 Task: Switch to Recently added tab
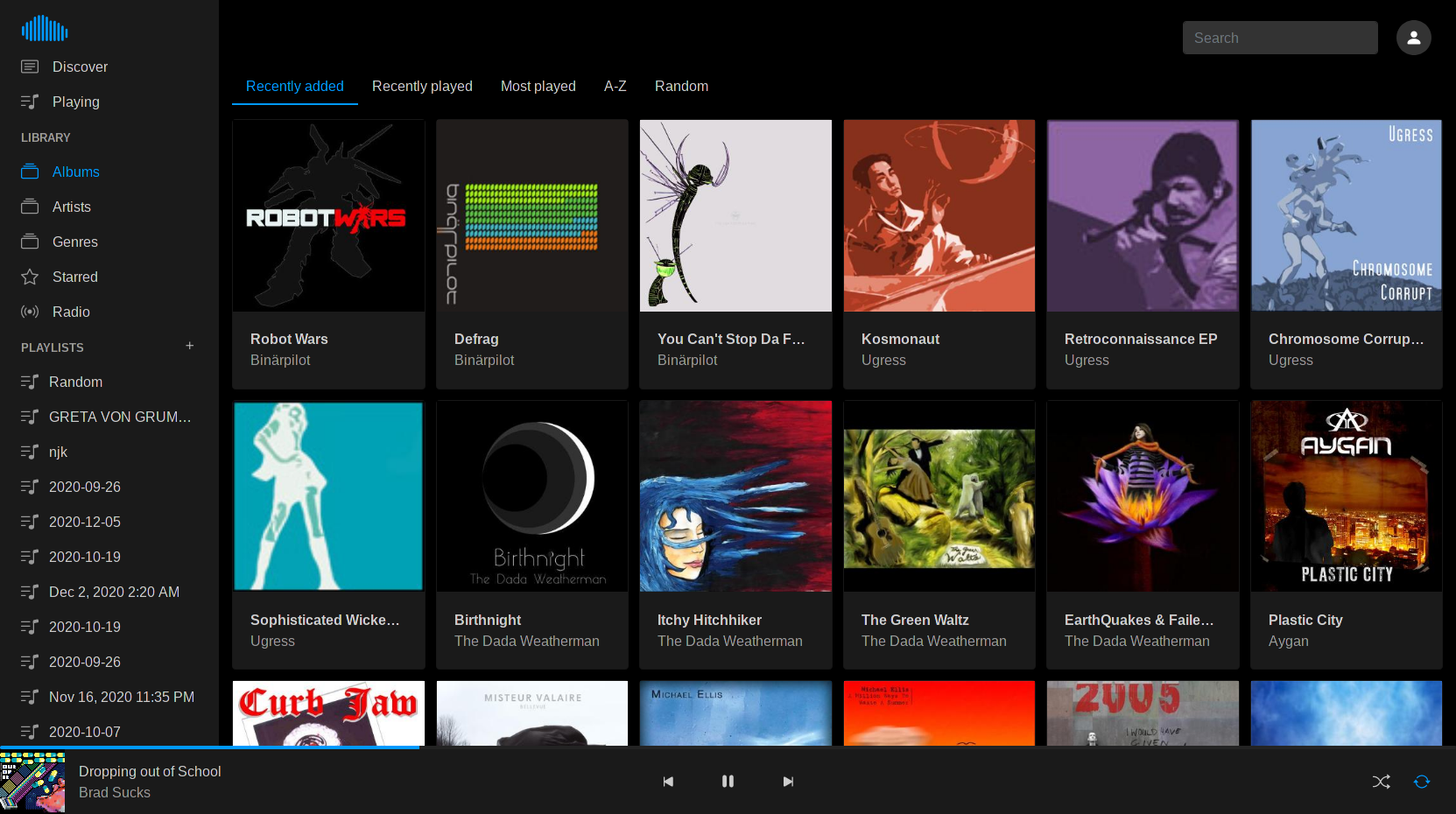pyautogui.click(x=295, y=86)
